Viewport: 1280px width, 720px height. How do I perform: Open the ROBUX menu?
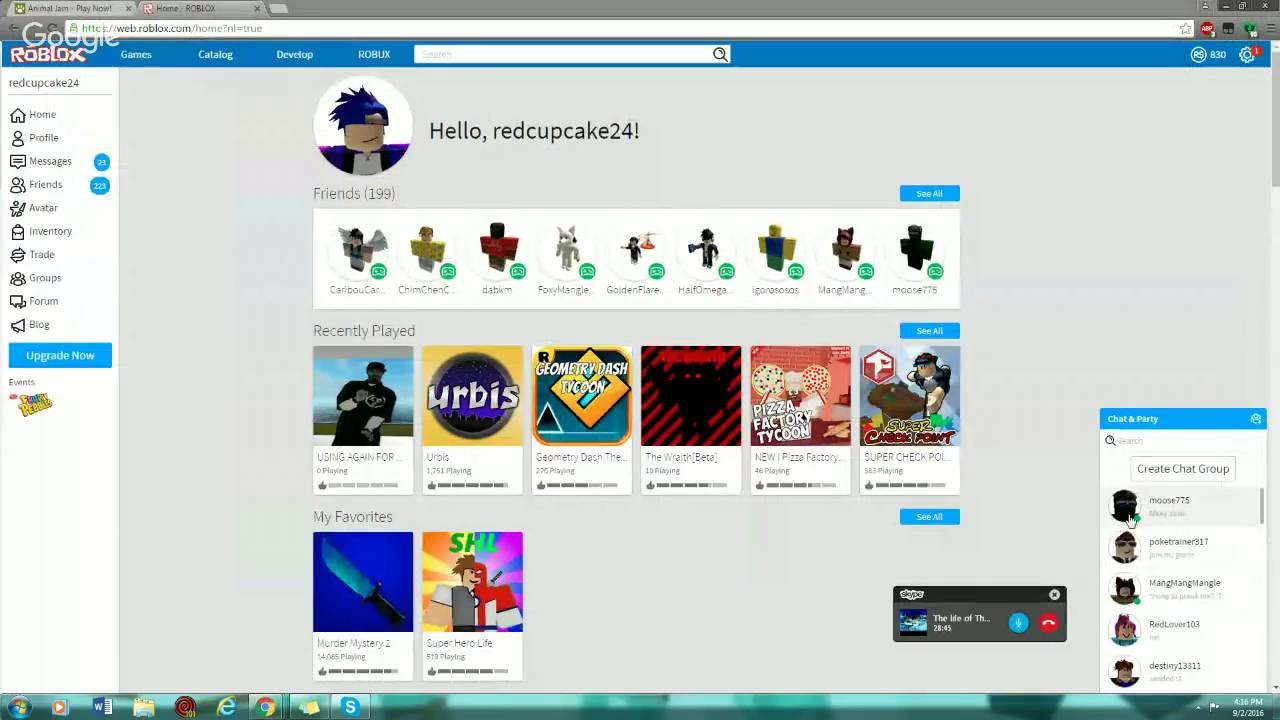(374, 54)
